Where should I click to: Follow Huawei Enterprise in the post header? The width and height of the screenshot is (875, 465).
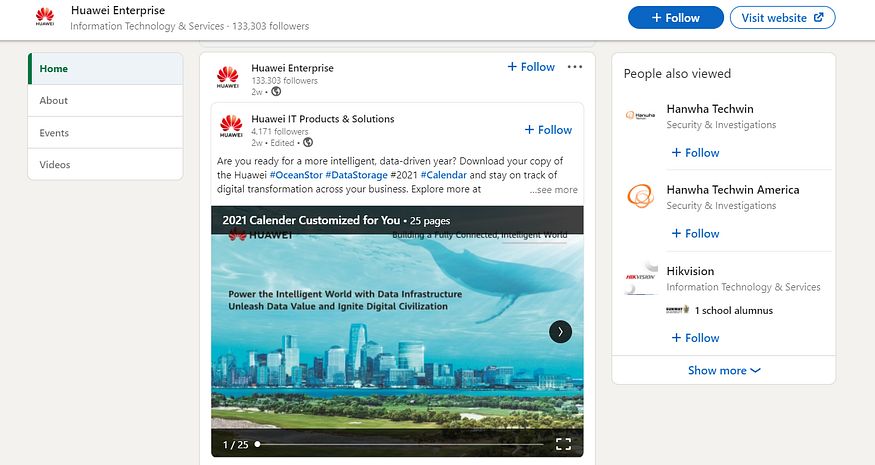click(x=531, y=67)
